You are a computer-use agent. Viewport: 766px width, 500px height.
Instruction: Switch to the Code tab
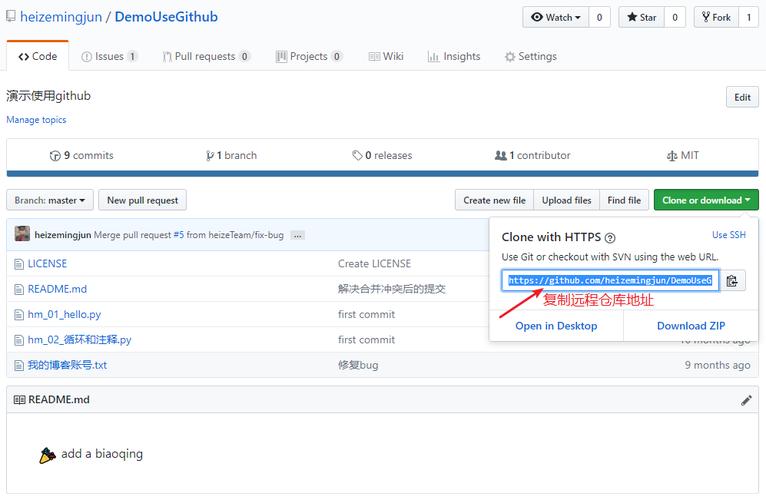(38, 56)
